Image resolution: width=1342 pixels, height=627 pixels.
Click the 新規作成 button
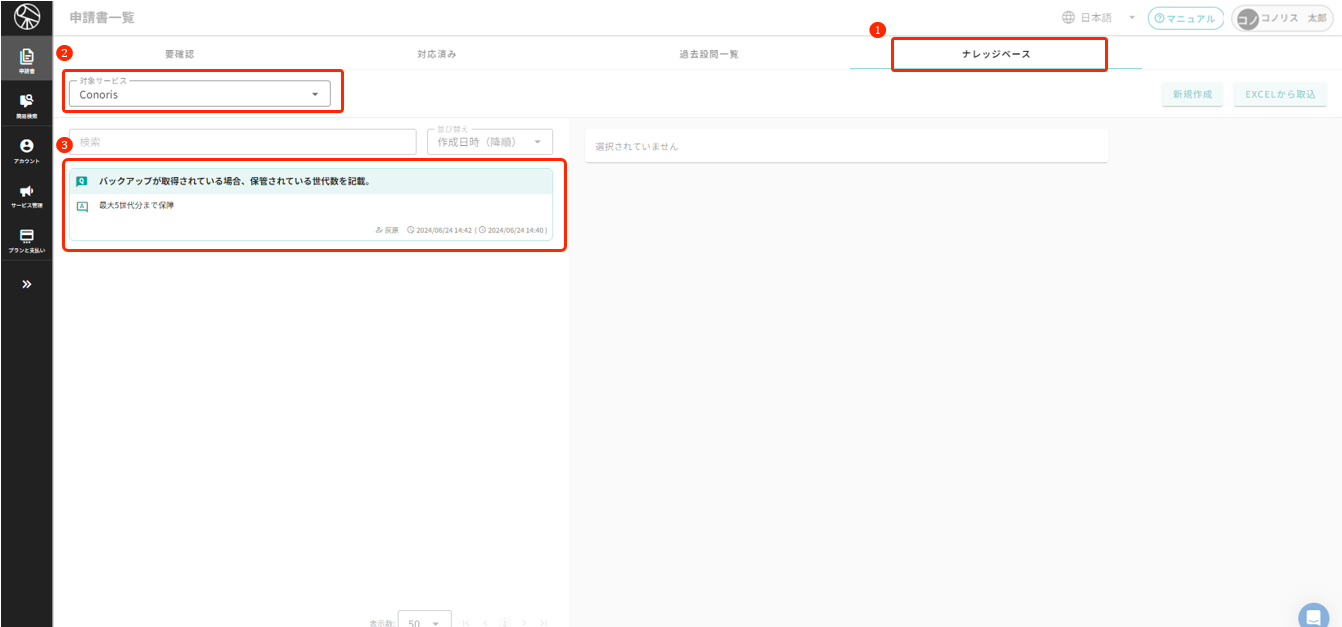pos(1192,94)
